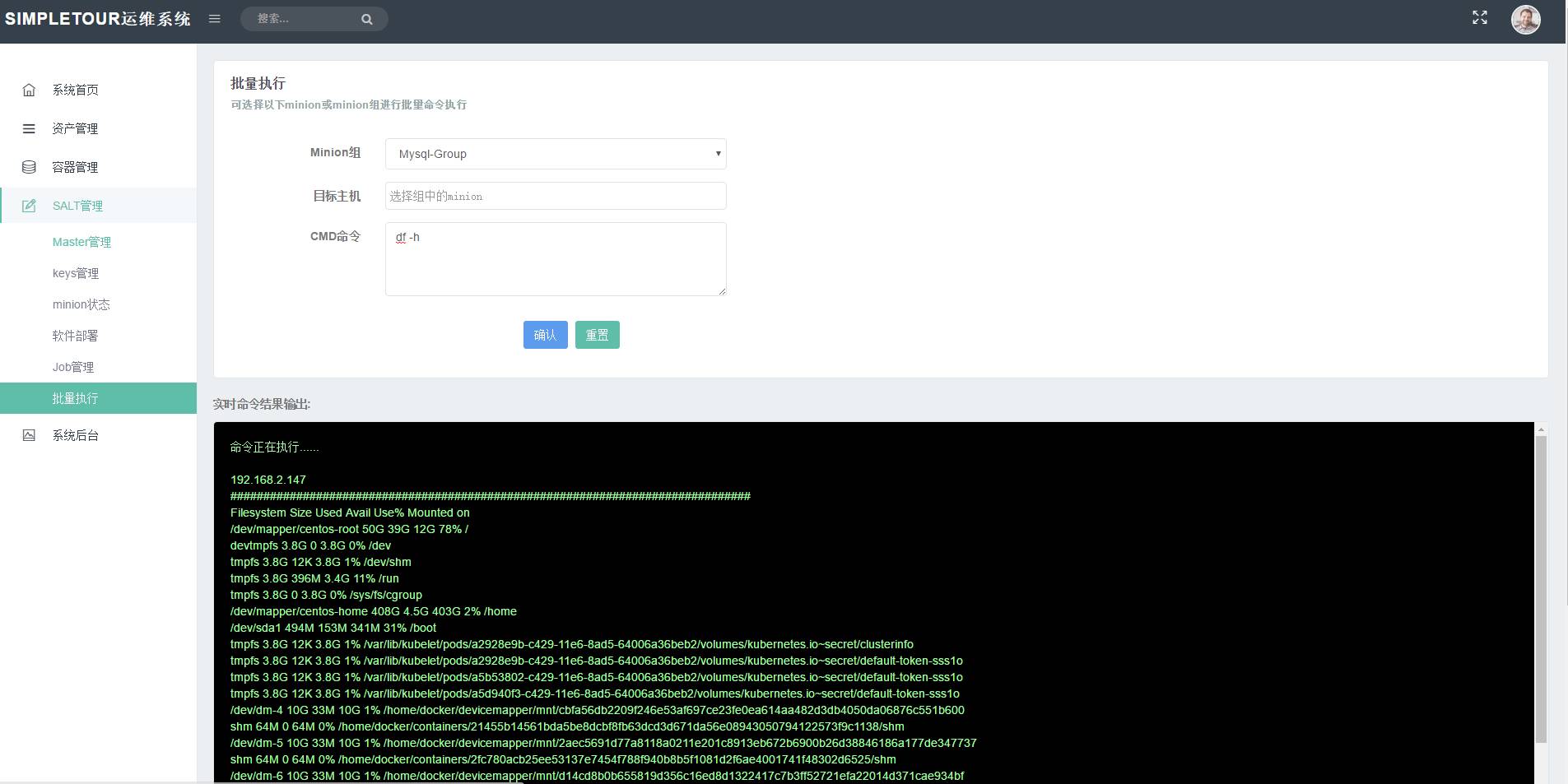This screenshot has height=784, width=1568.
Task: Click the 批量执行 panel heading
Action: pyautogui.click(x=258, y=83)
